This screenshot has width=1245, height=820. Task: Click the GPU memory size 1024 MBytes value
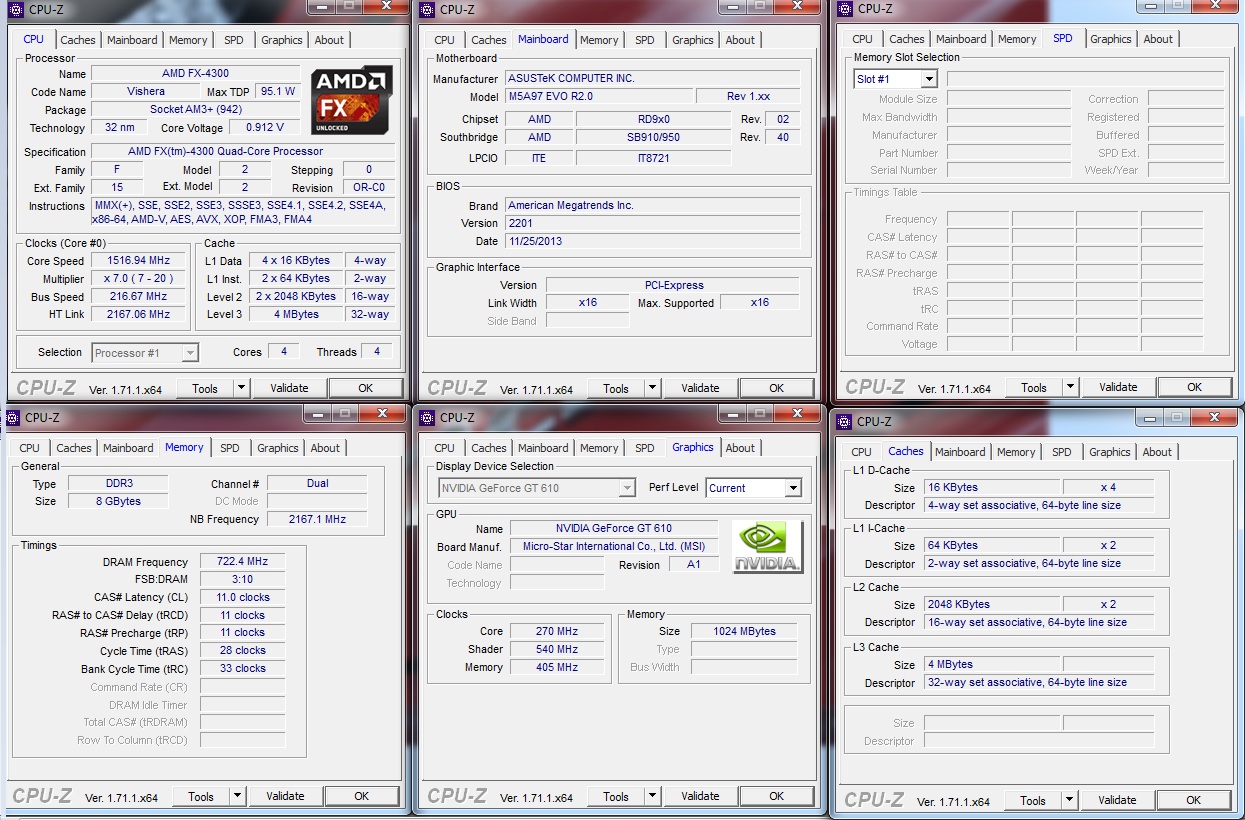(x=744, y=631)
